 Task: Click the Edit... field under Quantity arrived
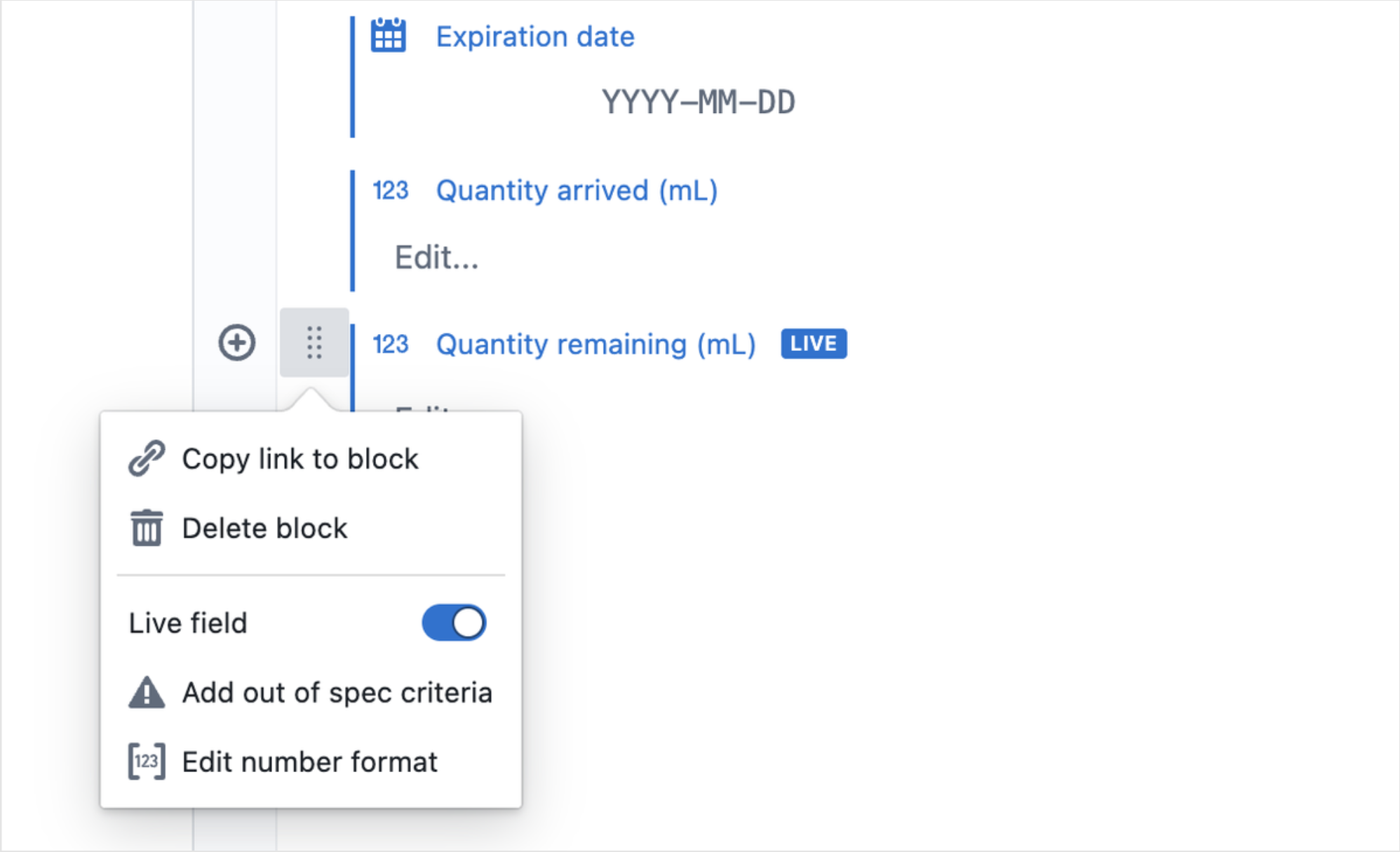click(x=436, y=258)
